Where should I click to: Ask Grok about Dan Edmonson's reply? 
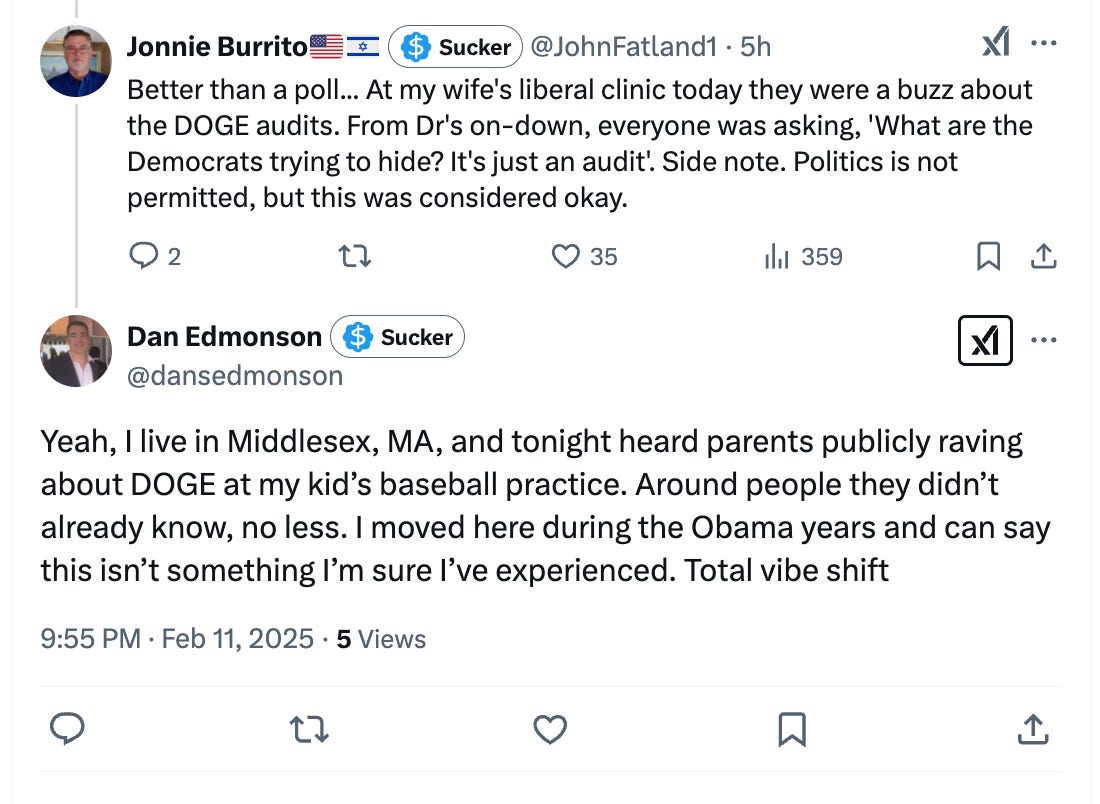[x=985, y=341]
